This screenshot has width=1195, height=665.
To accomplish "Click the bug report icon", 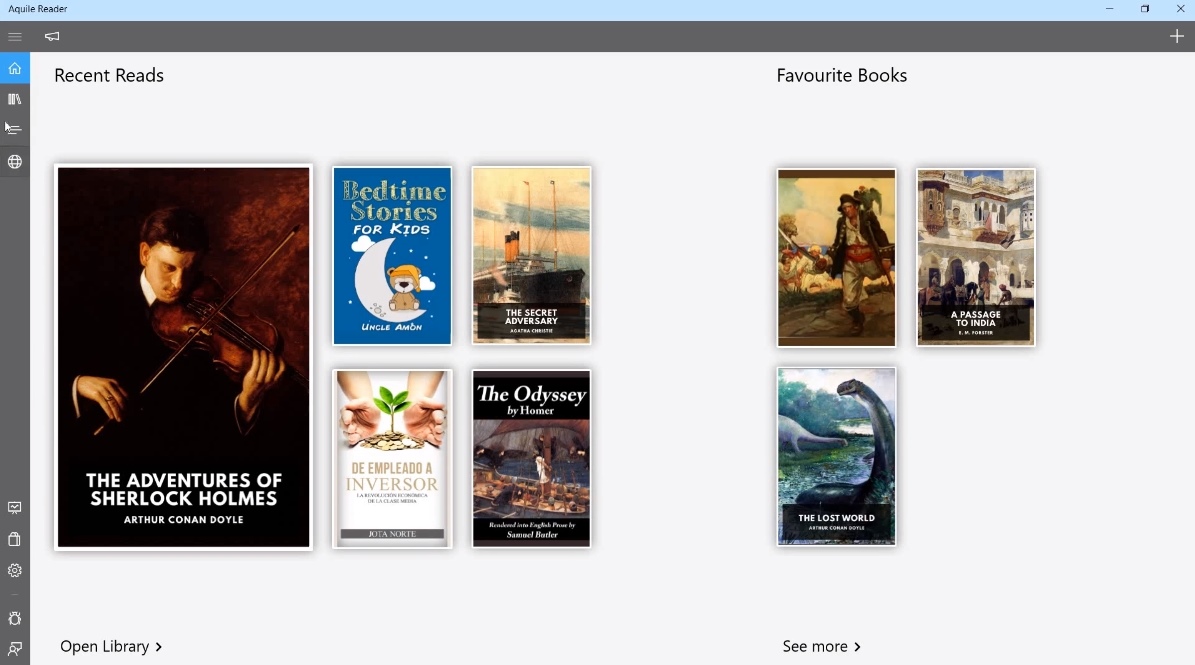I will 14,619.
